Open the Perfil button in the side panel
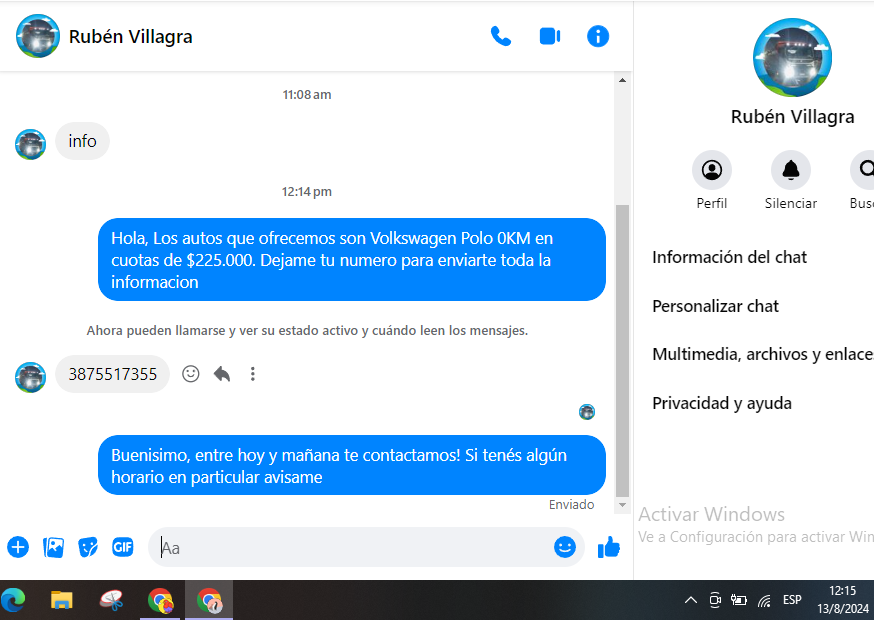The width and height of the screenshot is (874, 620). point(712,170)
